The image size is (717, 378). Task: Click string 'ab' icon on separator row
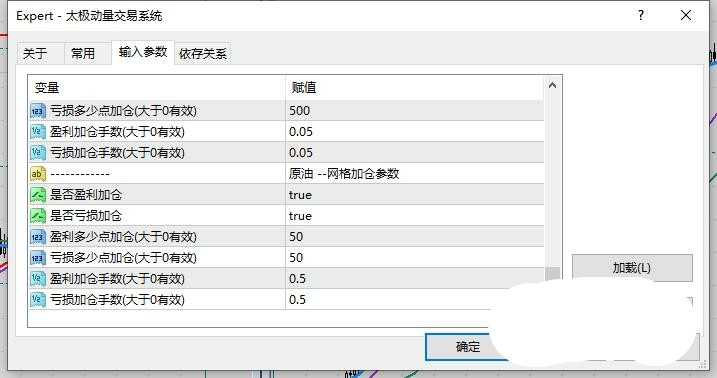(37, 174)
